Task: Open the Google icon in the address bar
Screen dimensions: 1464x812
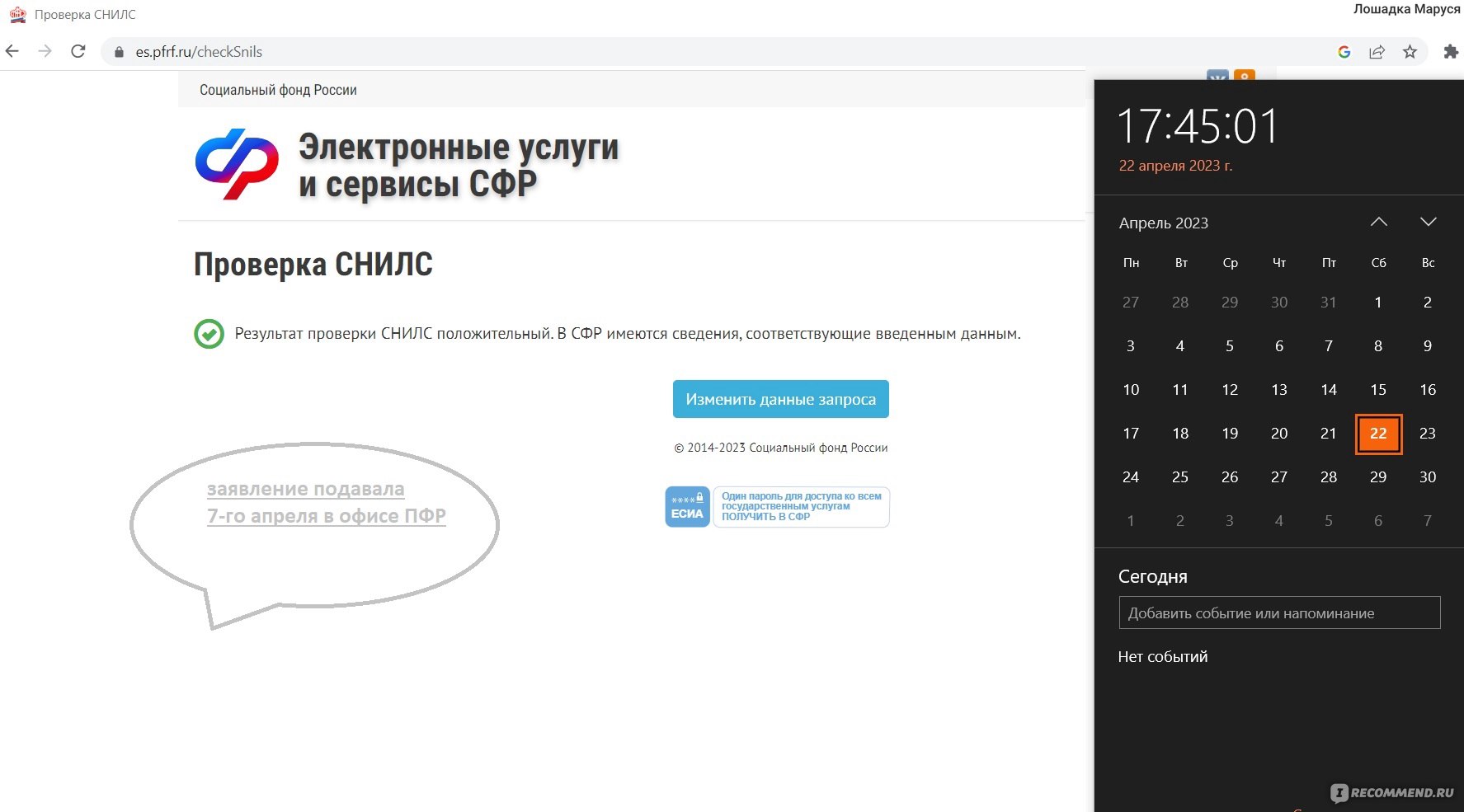Action: pyautogui.click(x=1344, y=52)
